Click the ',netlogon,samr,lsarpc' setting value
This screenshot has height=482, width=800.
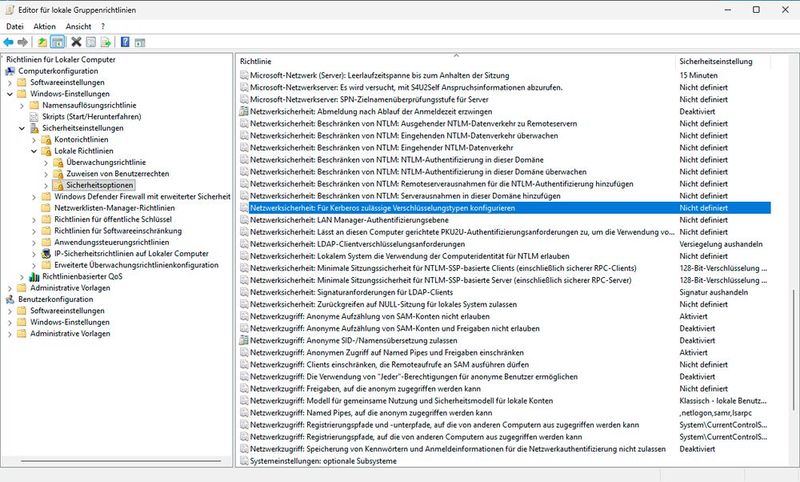tap(715, 413)
